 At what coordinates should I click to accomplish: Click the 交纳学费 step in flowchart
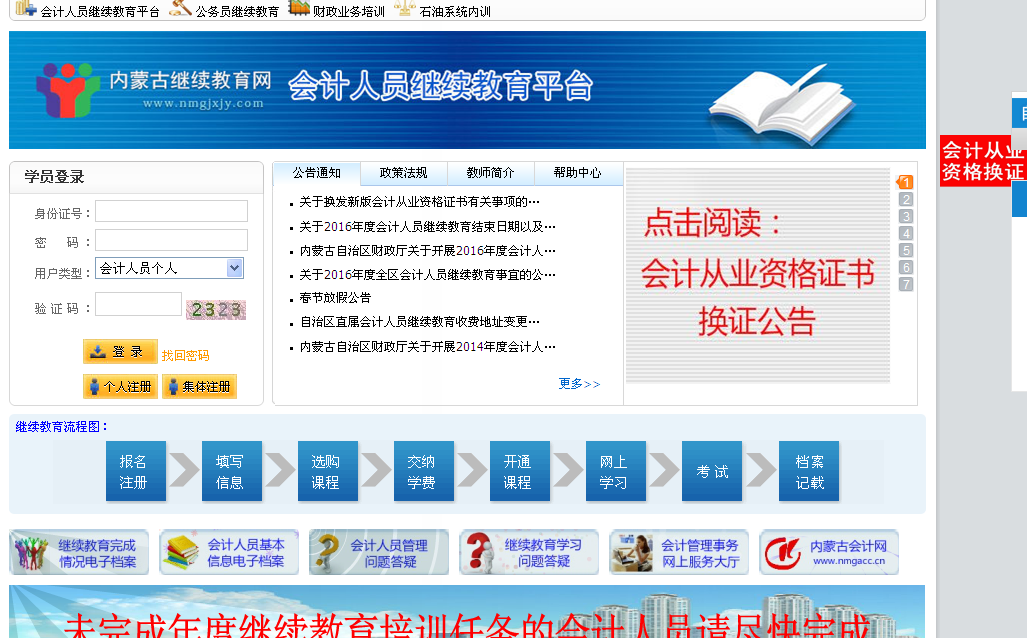421,471
